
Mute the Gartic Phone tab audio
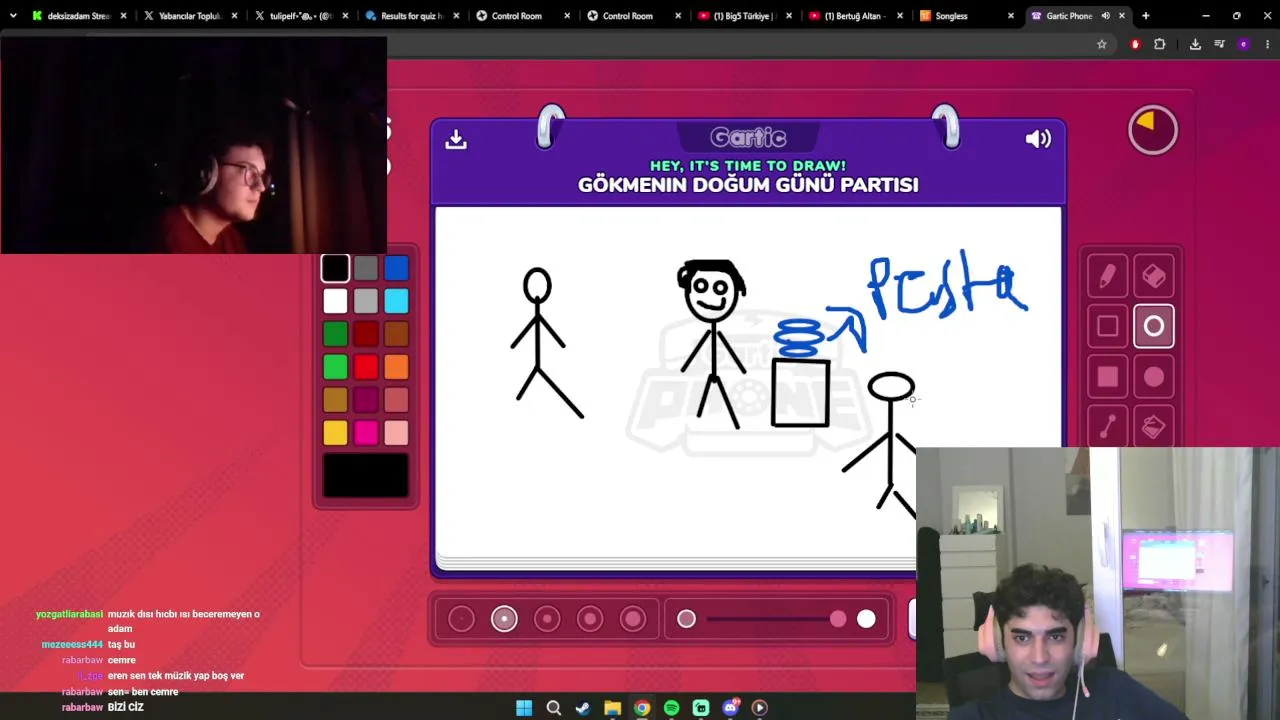[x=1105, y=16]
